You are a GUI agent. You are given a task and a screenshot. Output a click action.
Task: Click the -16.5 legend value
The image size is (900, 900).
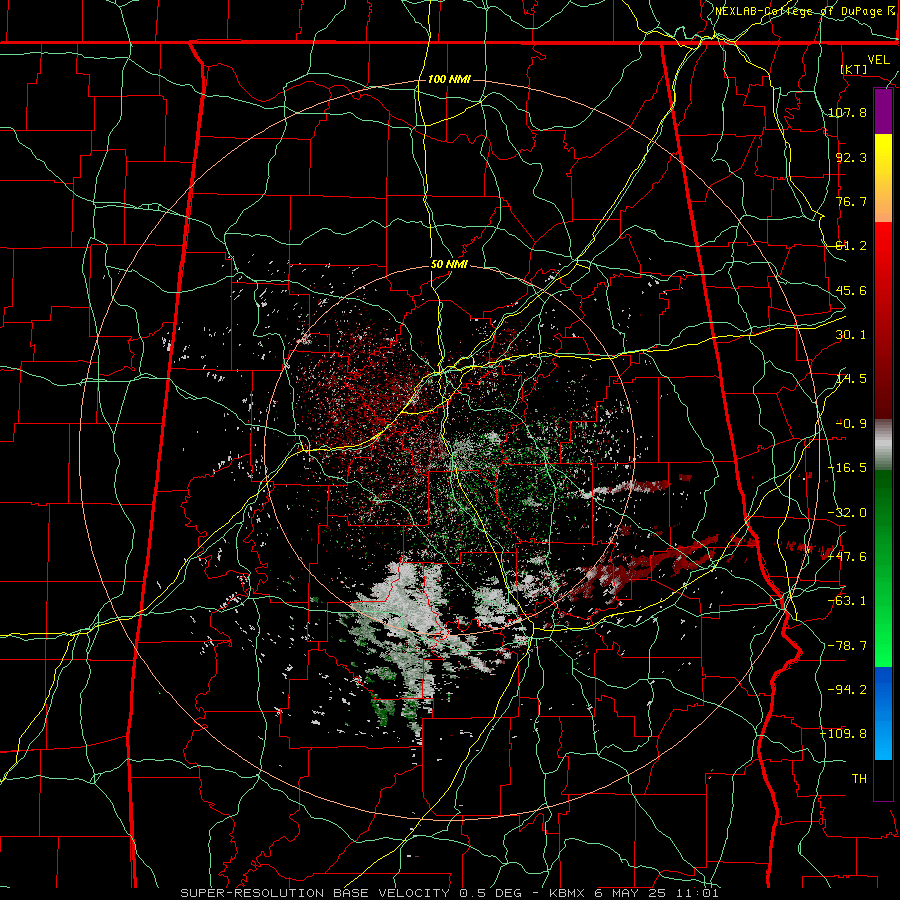847,468
